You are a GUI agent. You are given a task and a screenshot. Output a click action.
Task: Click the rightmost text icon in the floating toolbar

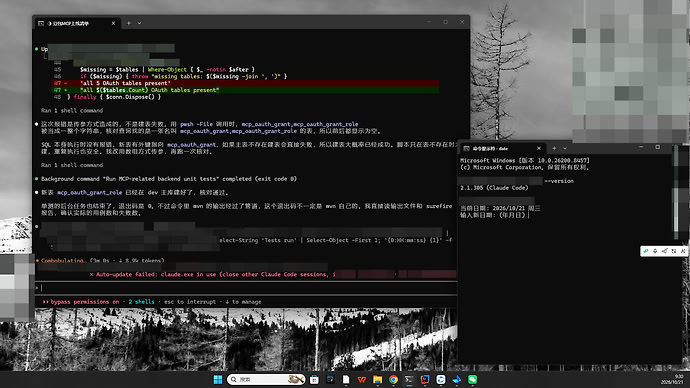[683, 251]
